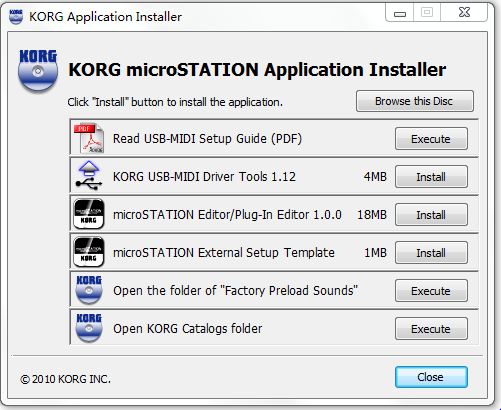Click KORG disc icon beside Factory Preload Sounds

pos(89,290)
